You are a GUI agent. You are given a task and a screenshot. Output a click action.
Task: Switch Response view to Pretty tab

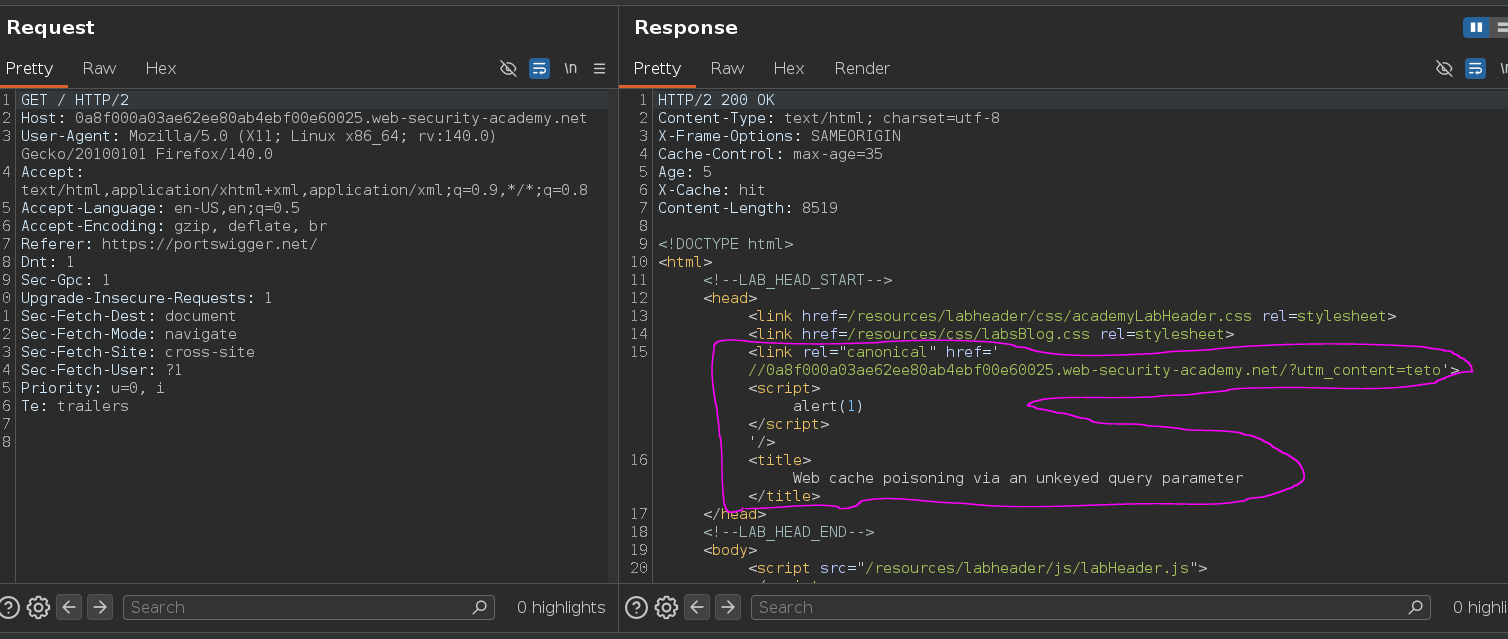point(657,68)
